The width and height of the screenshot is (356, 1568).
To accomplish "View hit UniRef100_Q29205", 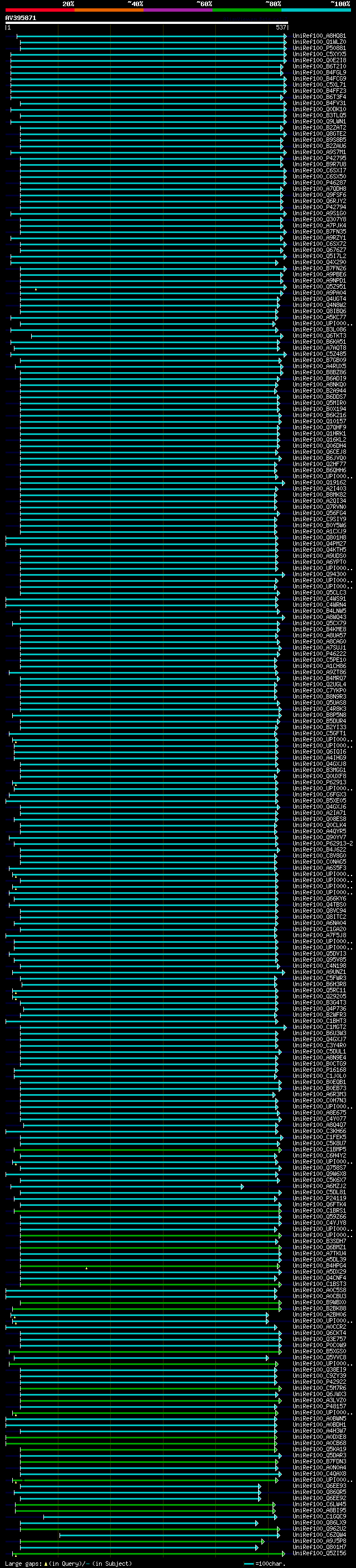I will pyautogui.click(x=319, y=997).
